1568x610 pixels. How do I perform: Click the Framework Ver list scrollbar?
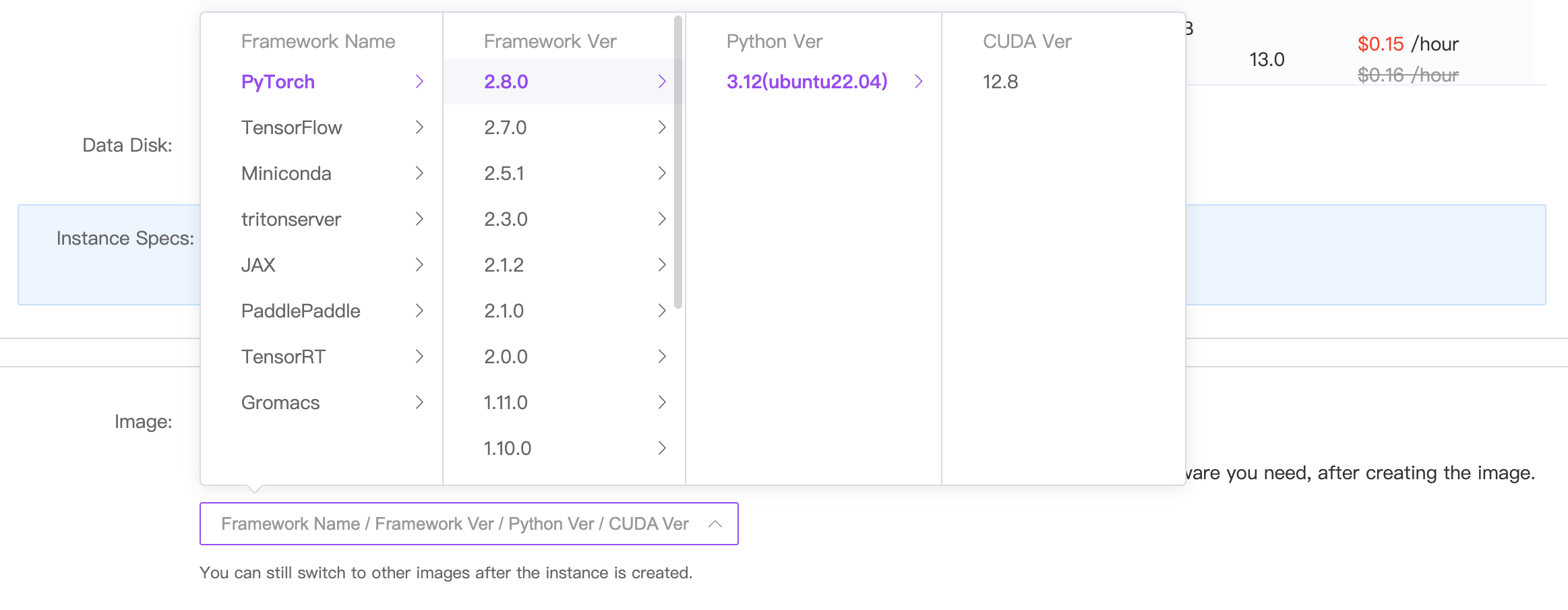point(677,162)
